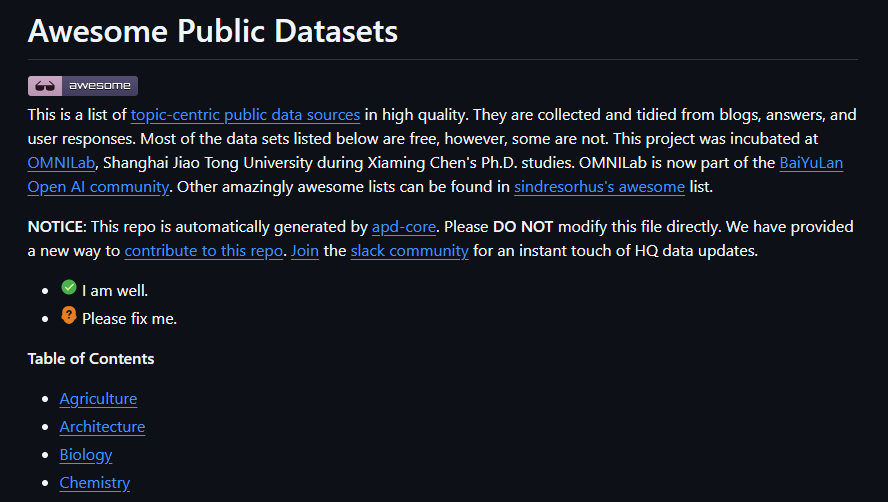Visit the OMNILab link
This screenshot has height=502, width=888.
coord(61,163)
